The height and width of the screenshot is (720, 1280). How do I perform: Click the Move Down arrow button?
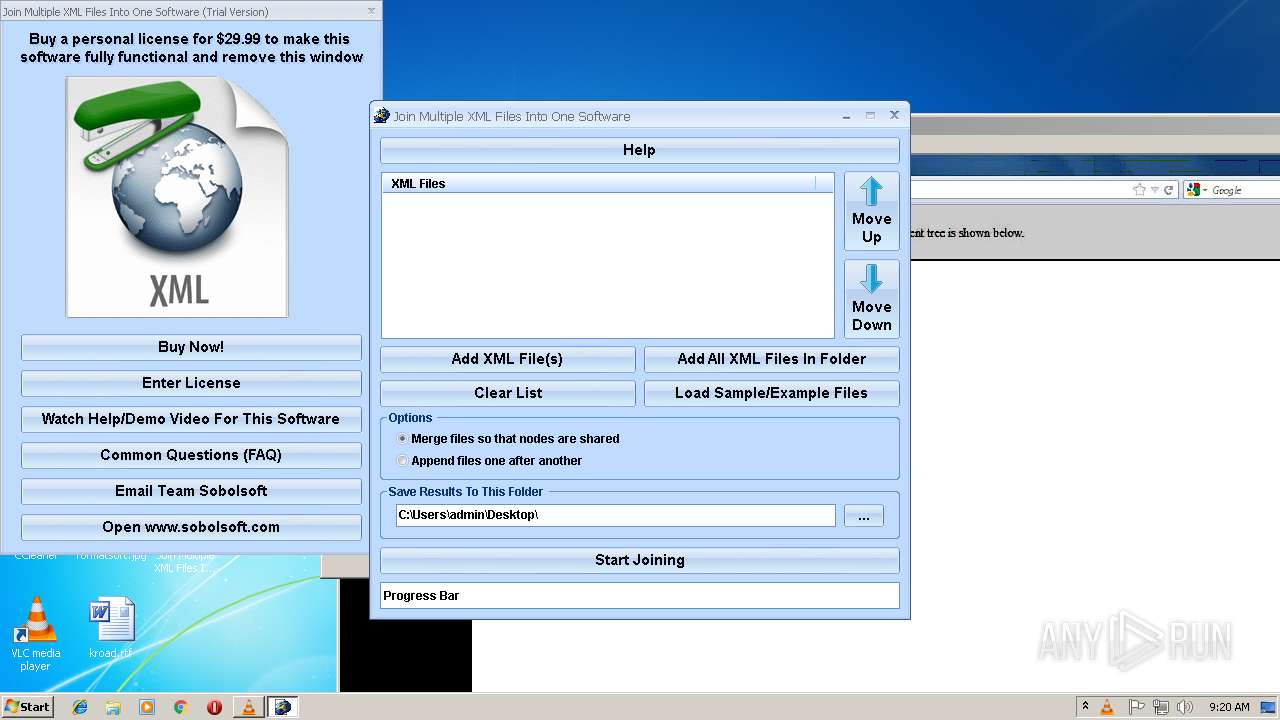[x=871, y=299]
